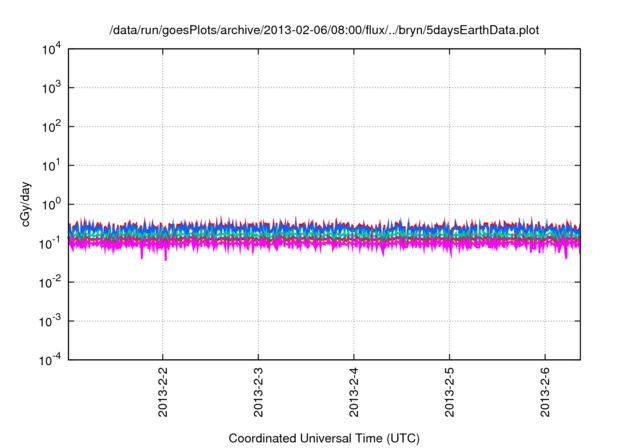This screenshot has width=640, height=448.
Task: Click the 10^0 y-axis tick label
Action: point(52,205)
